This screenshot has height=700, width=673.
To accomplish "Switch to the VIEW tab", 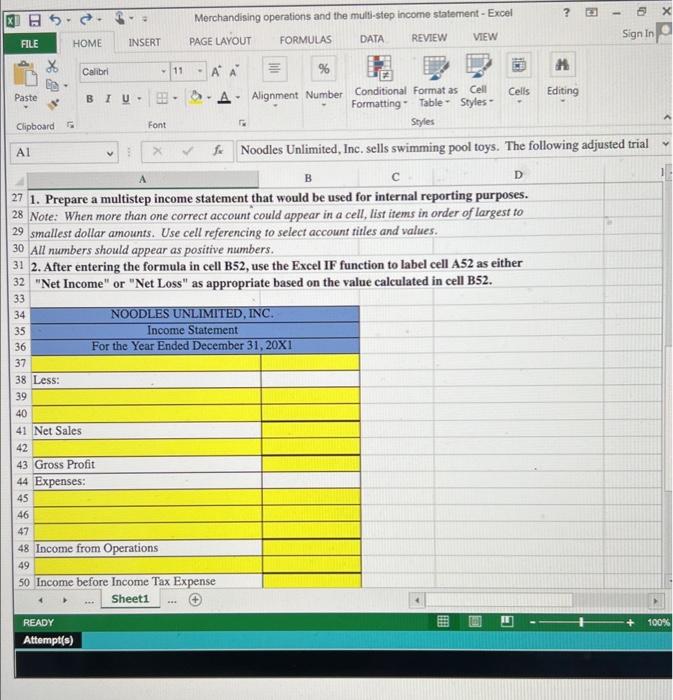I will tap(485, 37).
